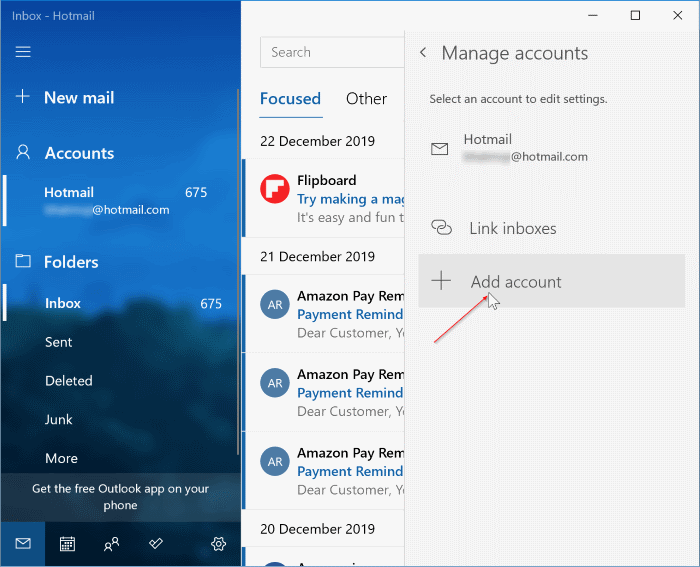700x567 pixels.
Task: Open the Flipboard email
Action: coord(324,198)
